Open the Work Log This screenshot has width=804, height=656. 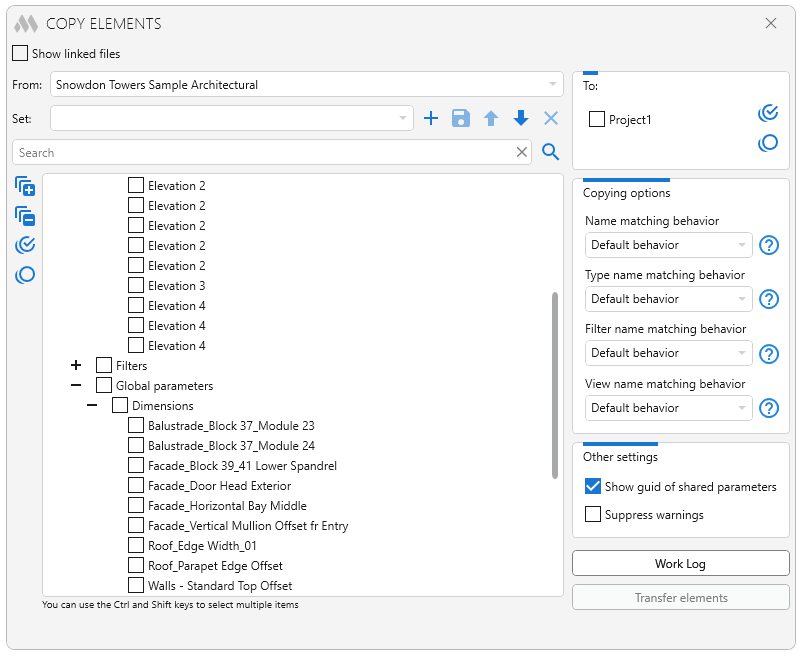point(680,563)
